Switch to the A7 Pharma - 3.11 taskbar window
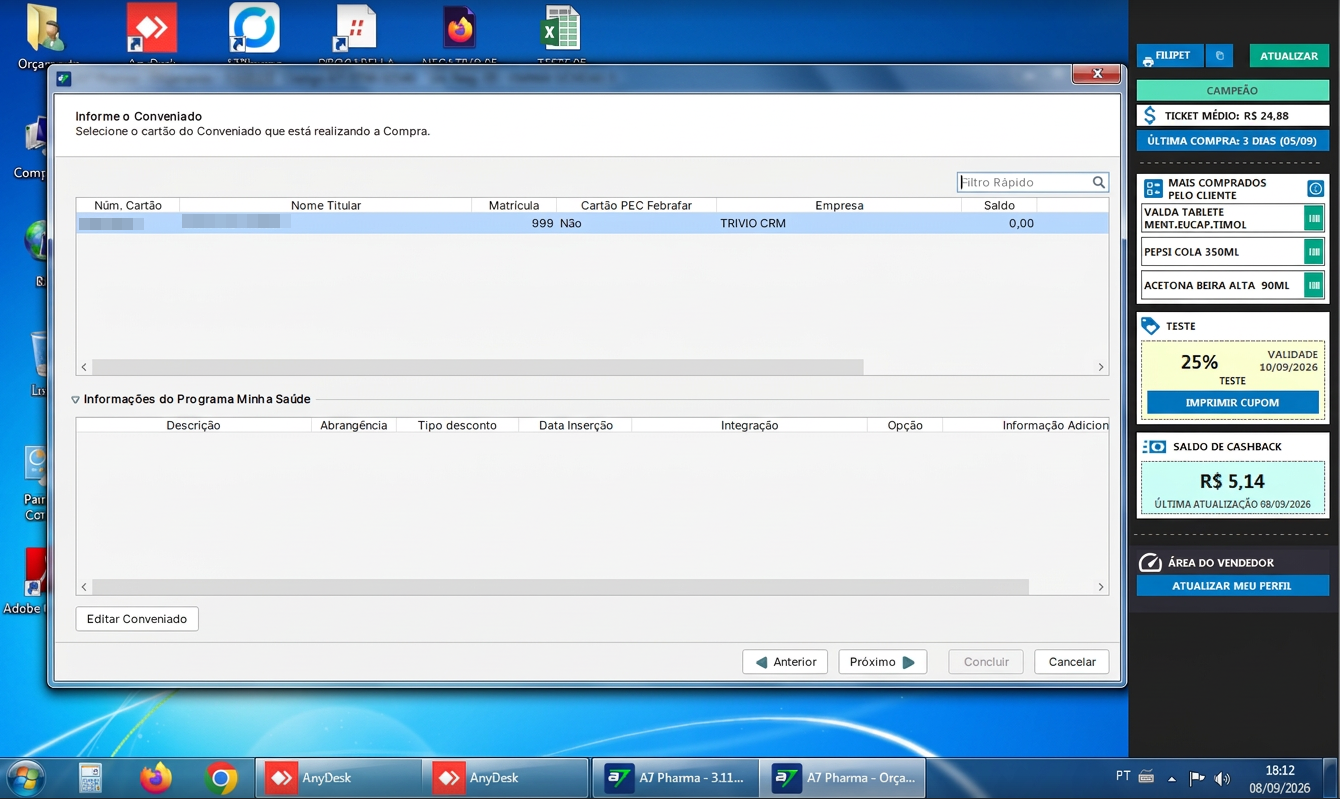 (674, 777)
